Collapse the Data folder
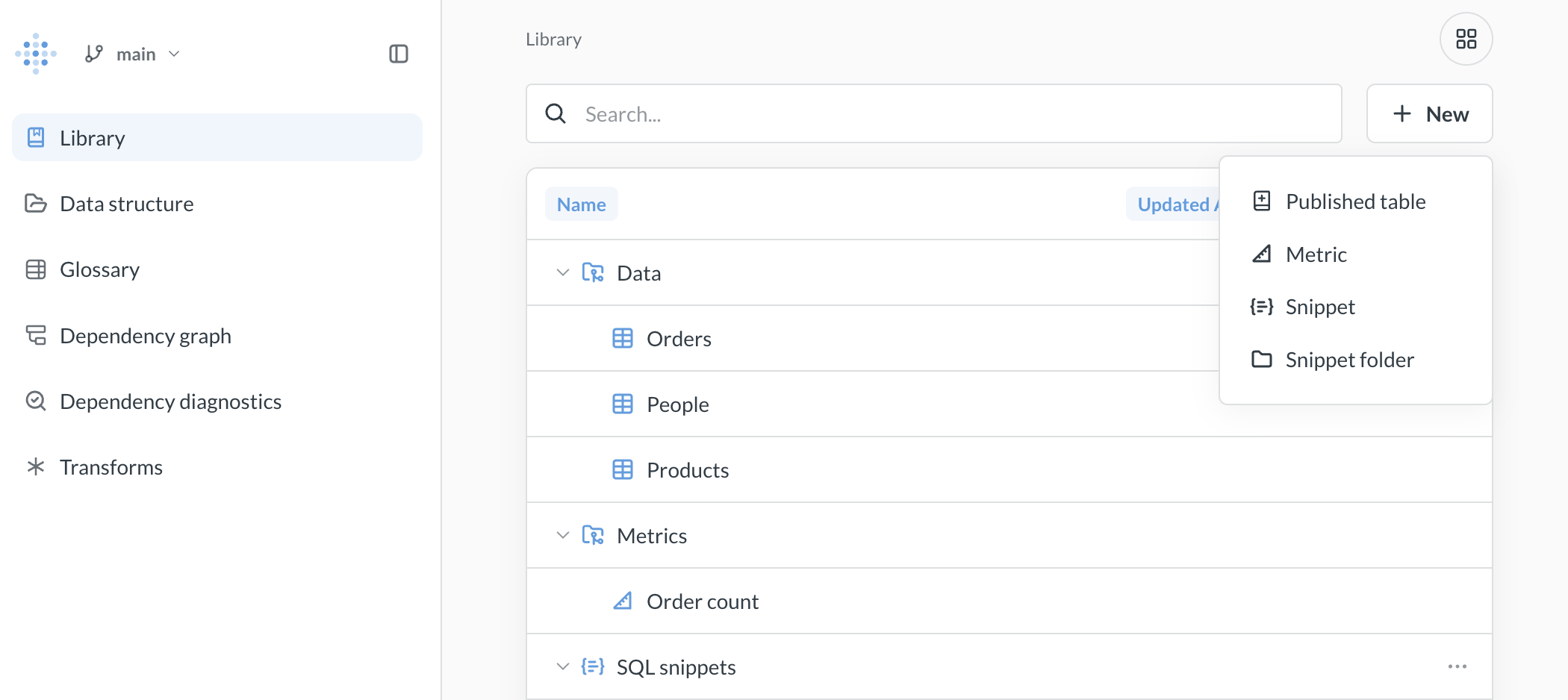This screenshot has height=700, width=1568. point(562,272)
